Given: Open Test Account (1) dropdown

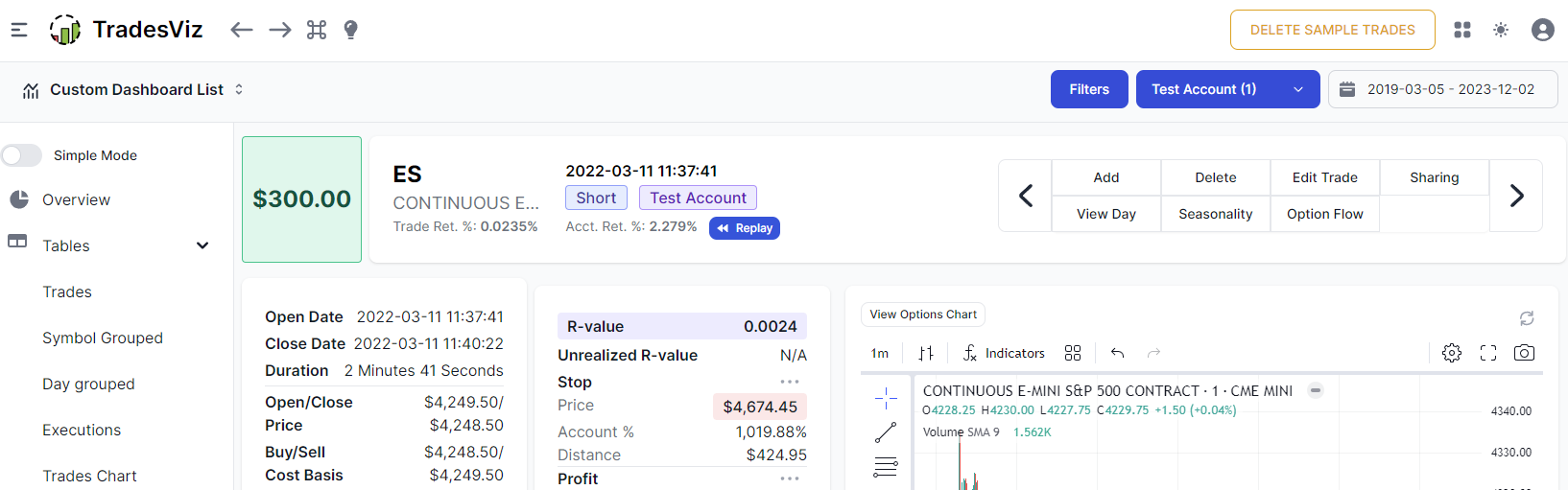Looking at the screenshot, I should pyautogui.click(x=1228, y=89).
